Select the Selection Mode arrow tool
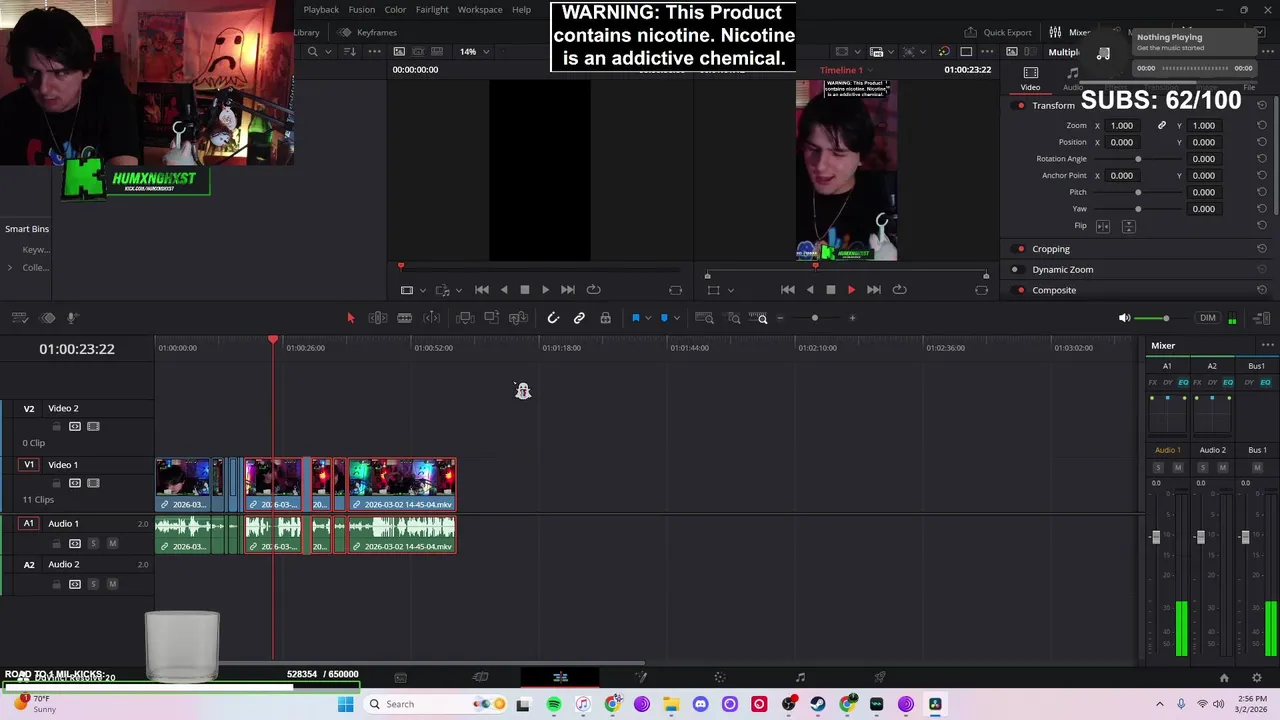The width and height of the screenshot is (1280, 720). pos(350,318)
